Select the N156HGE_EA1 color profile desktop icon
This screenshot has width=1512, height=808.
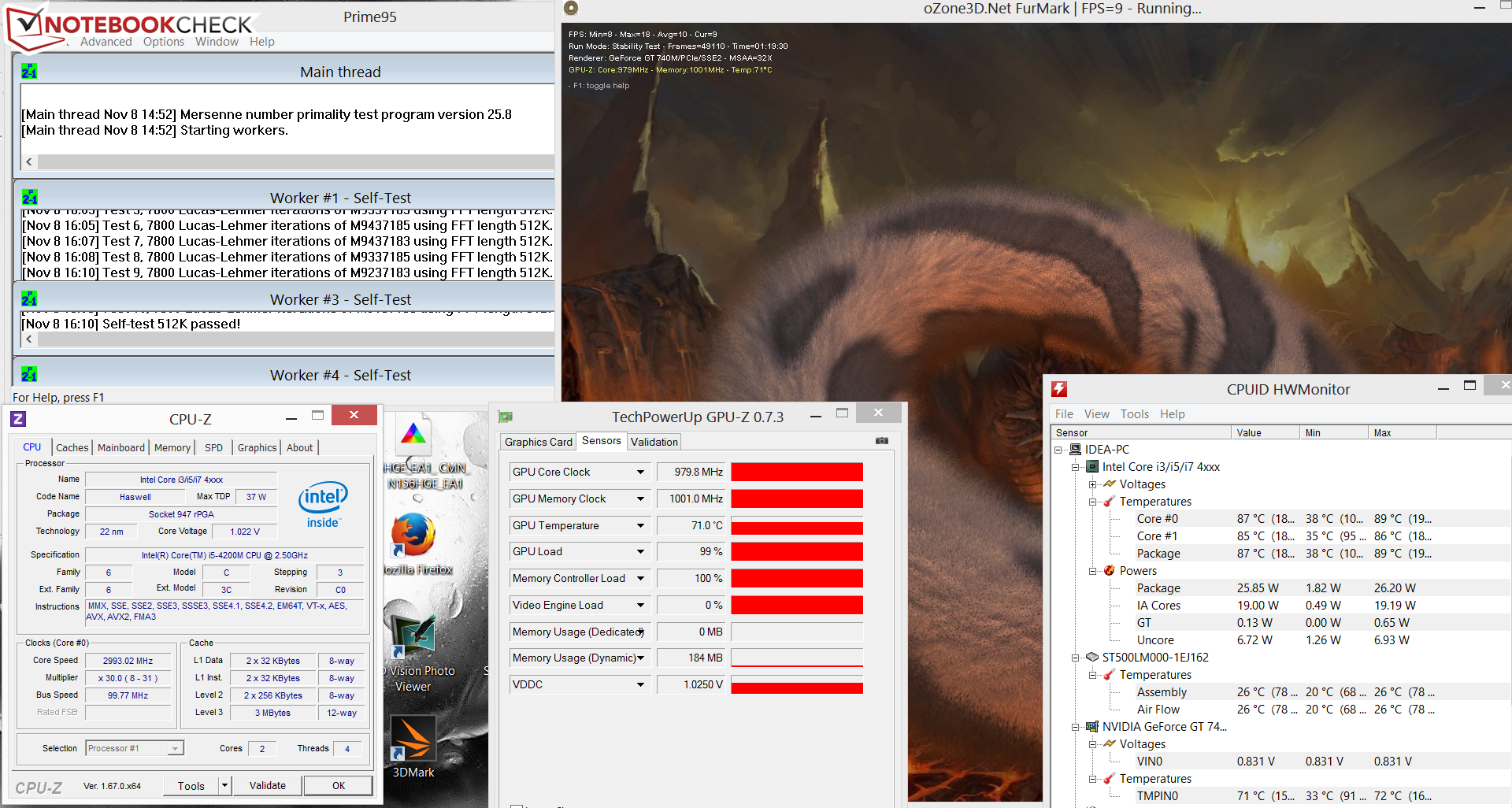(413, 434)
